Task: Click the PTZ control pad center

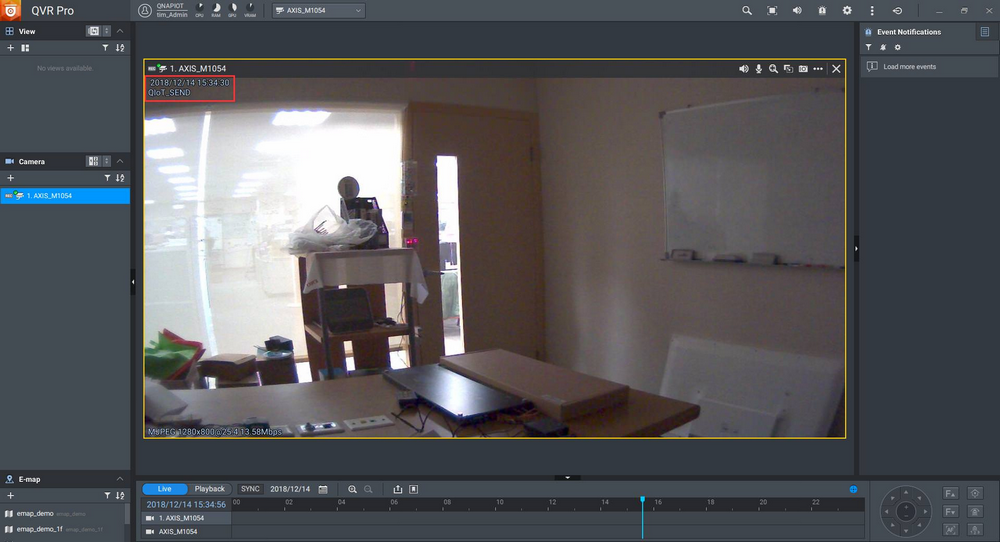Action: click(906, 511)
